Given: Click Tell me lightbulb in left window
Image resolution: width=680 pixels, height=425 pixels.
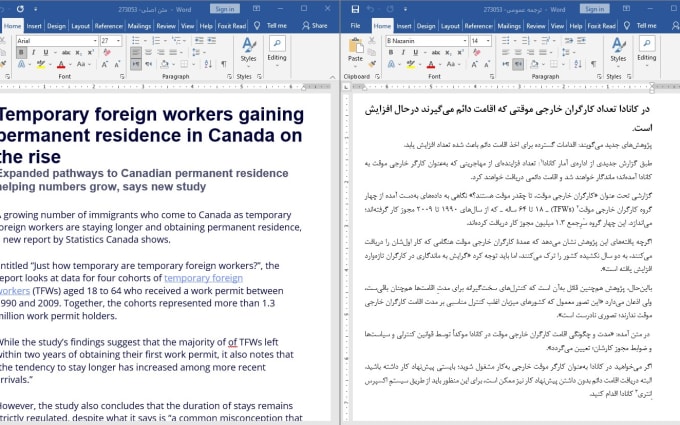Looking at the screenshot, I should point(257,26).
